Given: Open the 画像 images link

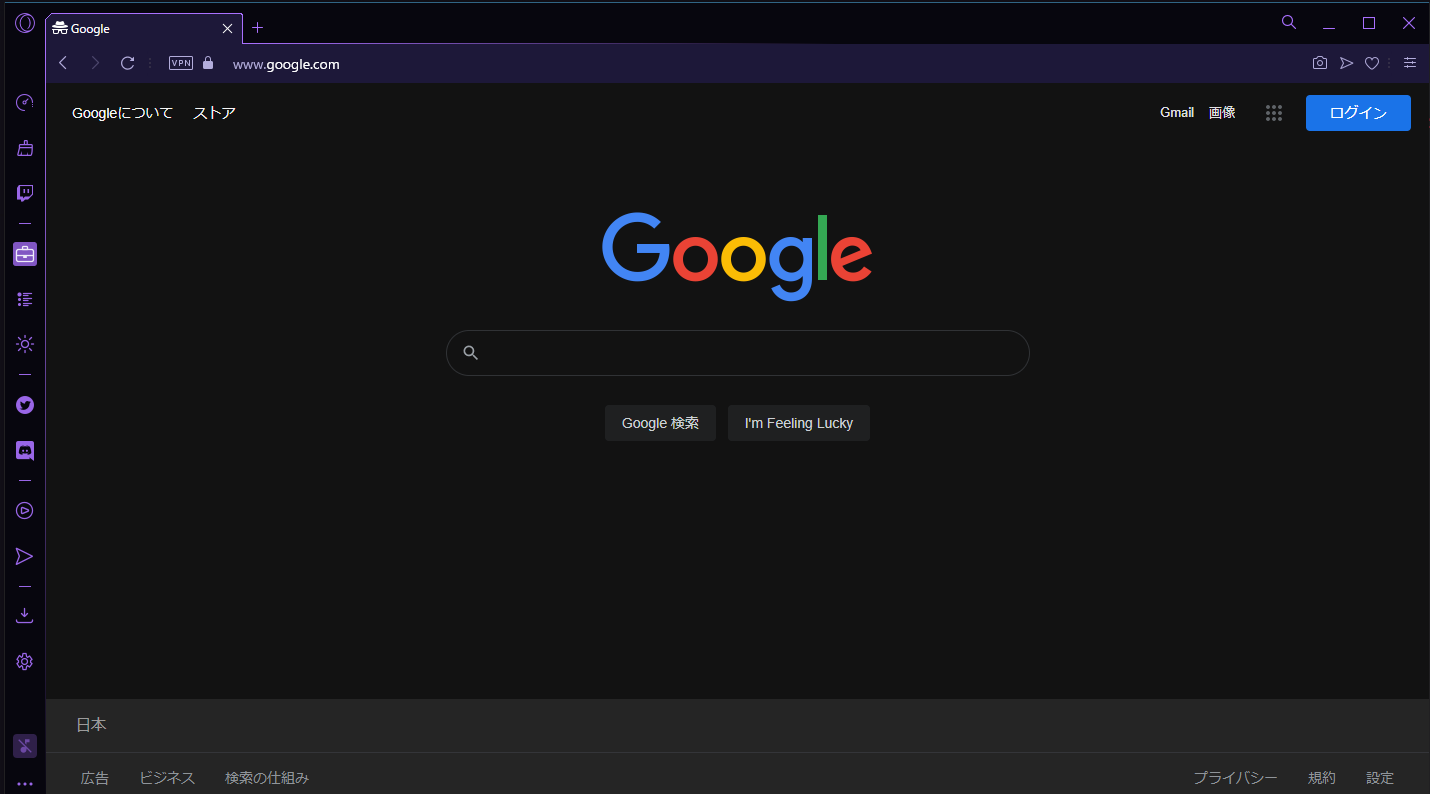Looking at the screenshot, I should (x=1222, y=113).
